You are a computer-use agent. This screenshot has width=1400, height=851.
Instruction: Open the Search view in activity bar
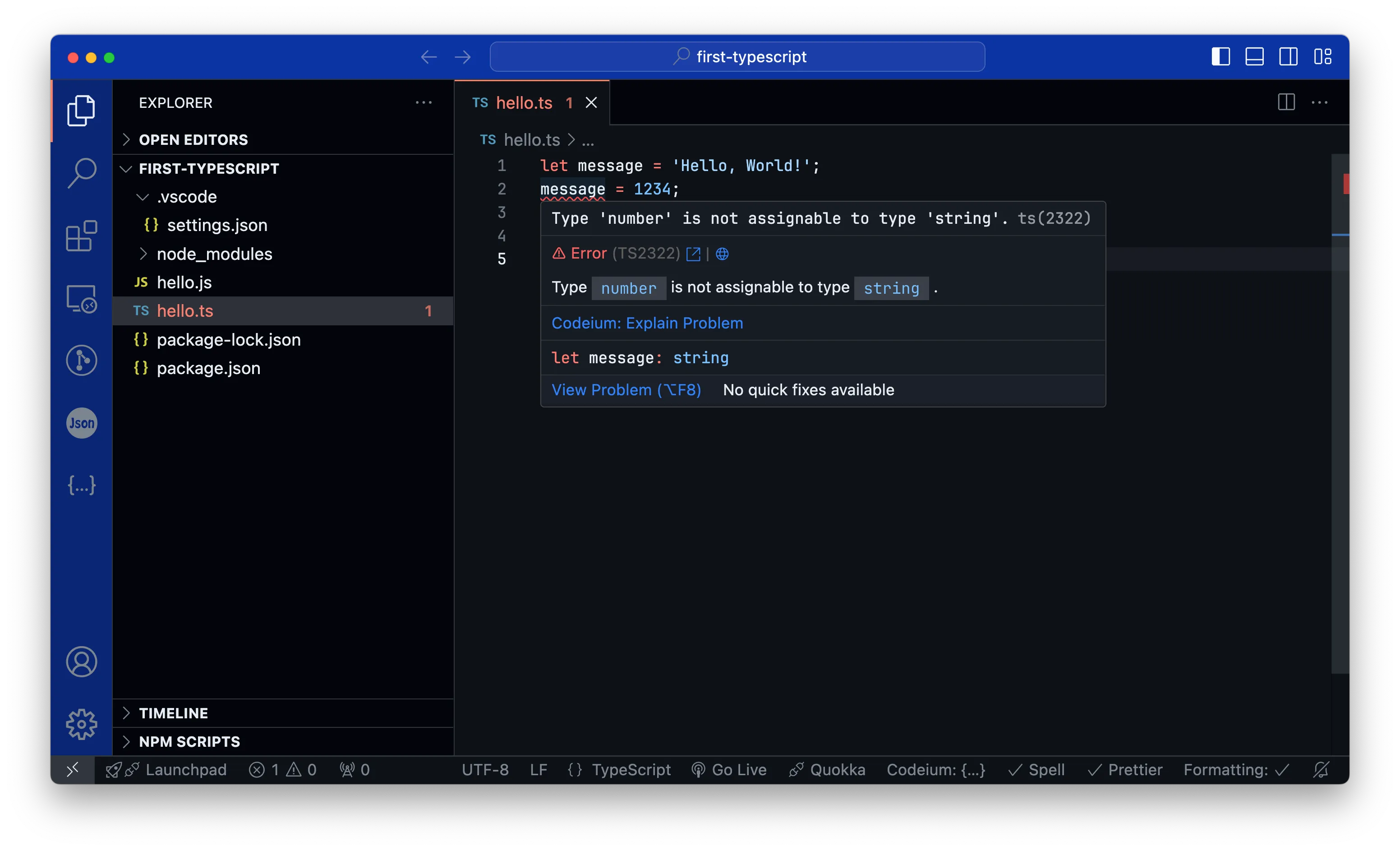[x=82, y=173]
